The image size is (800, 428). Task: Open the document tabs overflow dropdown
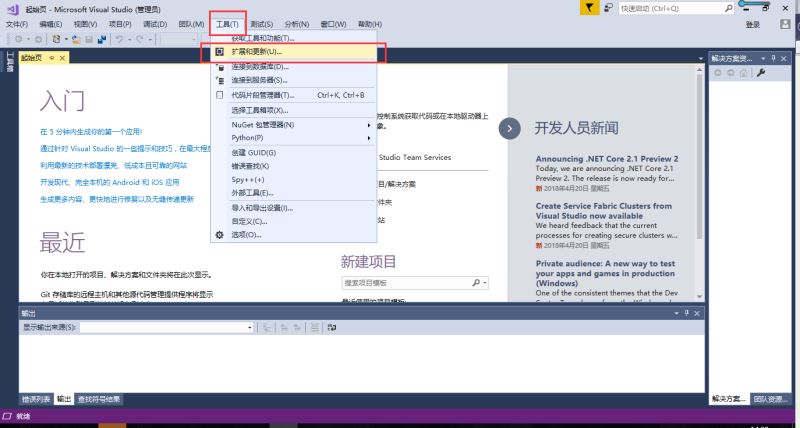(x=701, y=59)
